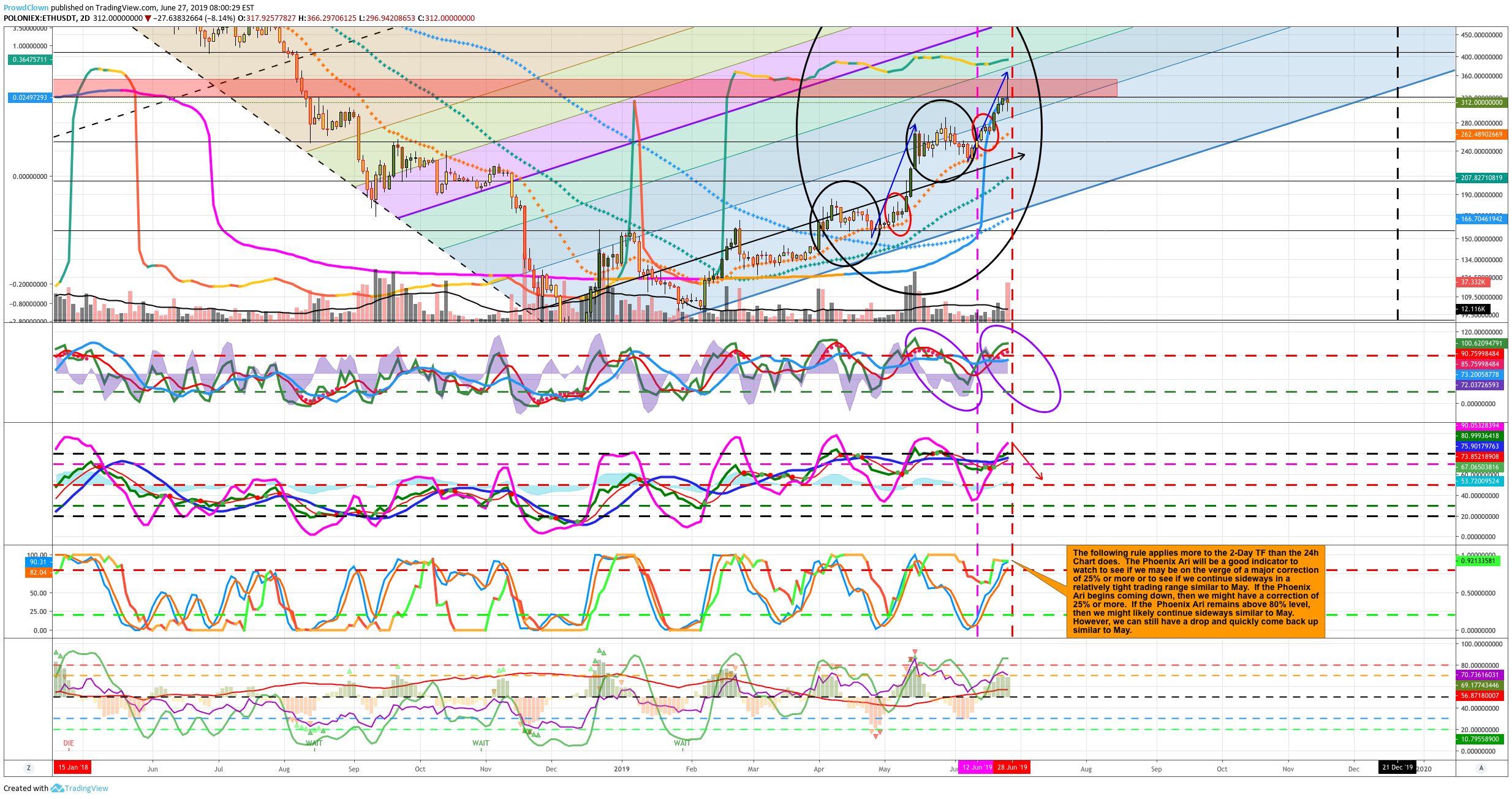The image size is (1512, 799).
Task: Click the green 0.36475711 left-axis label
Action: [x=29, y=59]
